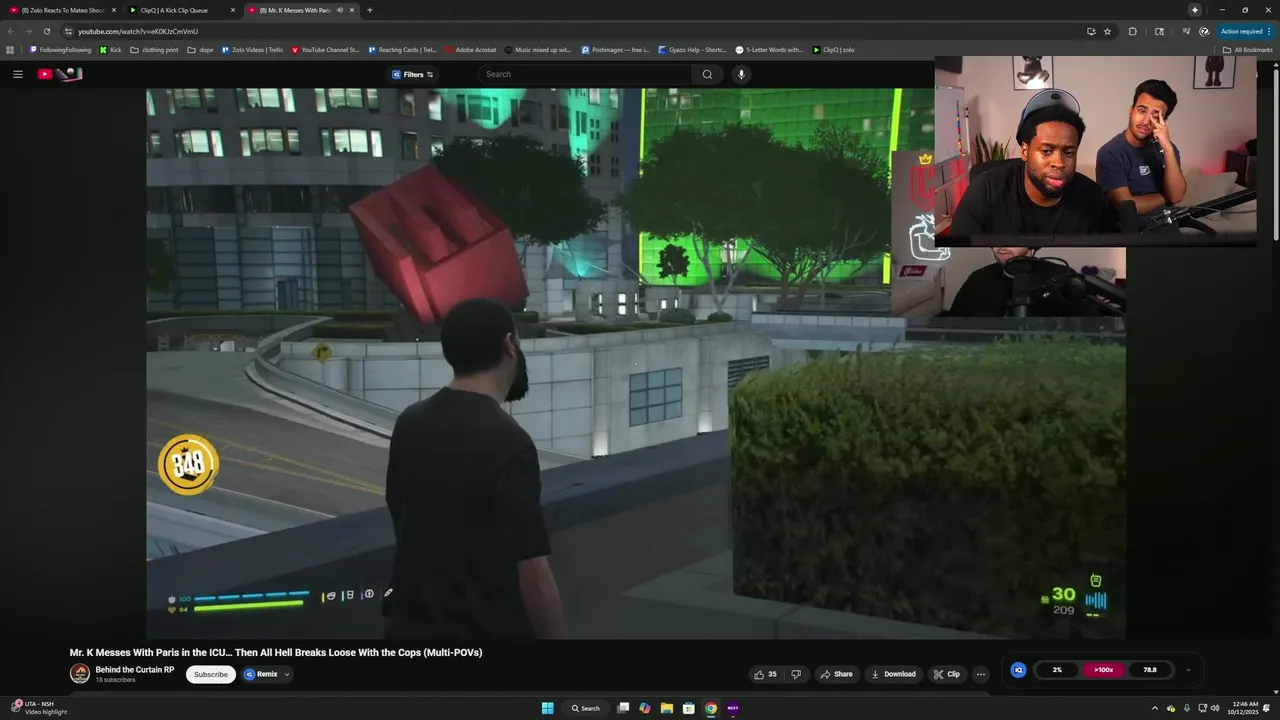Viewport: 1280px width, 720px height.
Task: Dislike the video with thumbs down
Action: 796,674
